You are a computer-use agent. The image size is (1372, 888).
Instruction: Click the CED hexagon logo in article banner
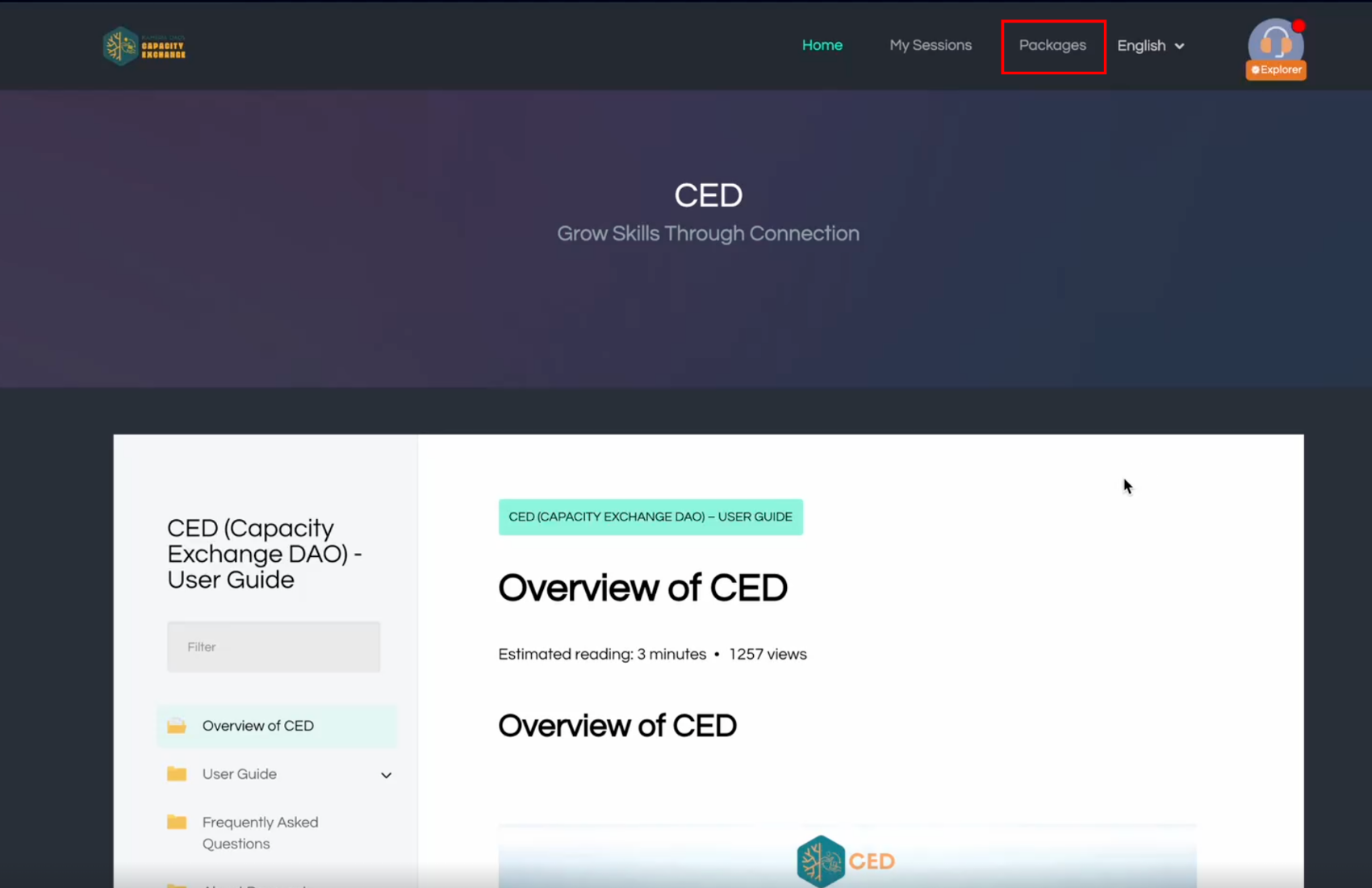click(x=820, y=861)
